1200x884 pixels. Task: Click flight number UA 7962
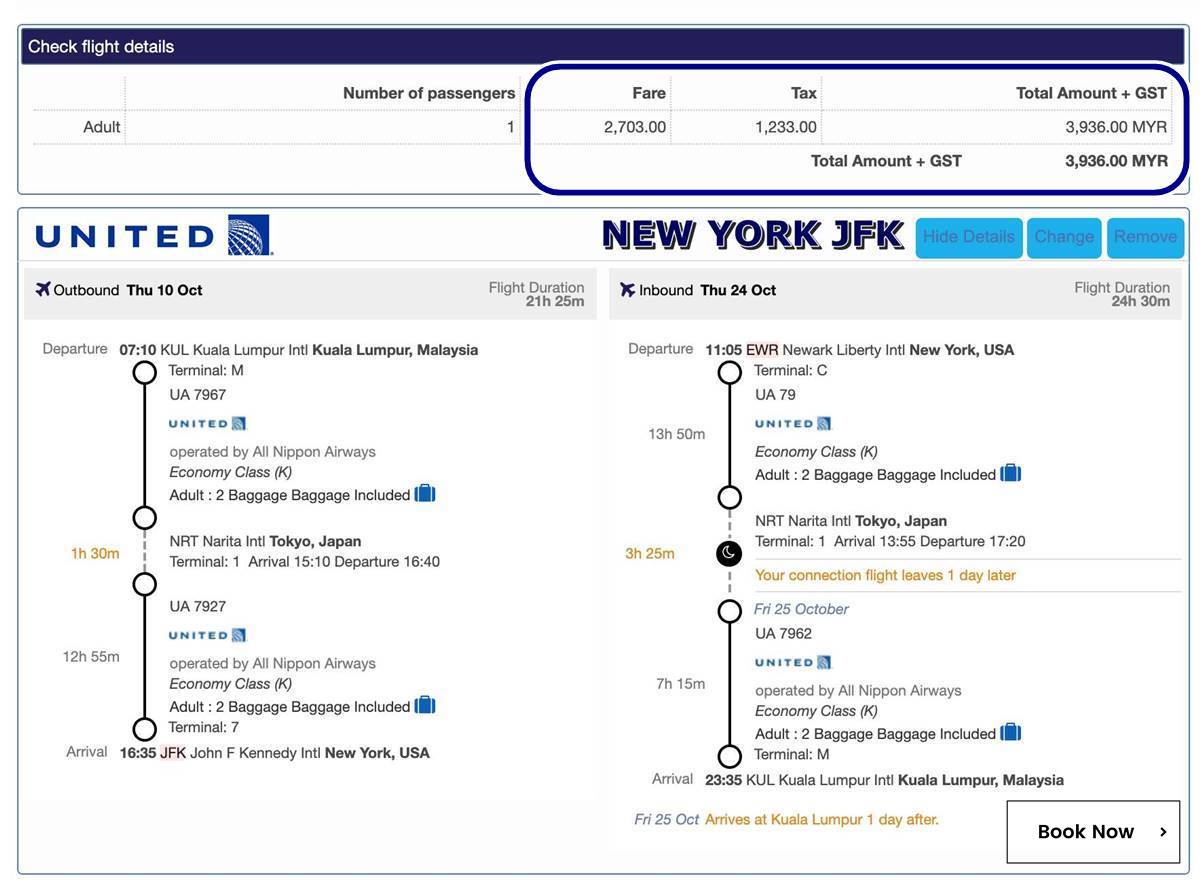tap(783, 633)
